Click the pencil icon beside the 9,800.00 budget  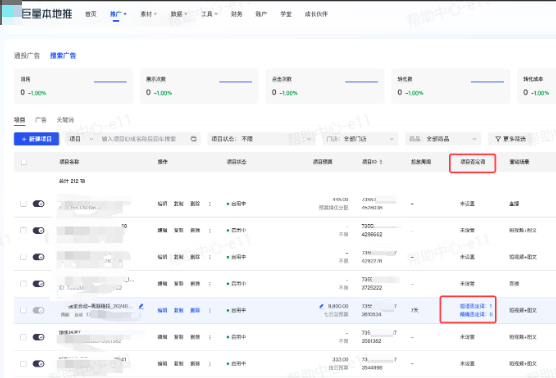point(321,306)
